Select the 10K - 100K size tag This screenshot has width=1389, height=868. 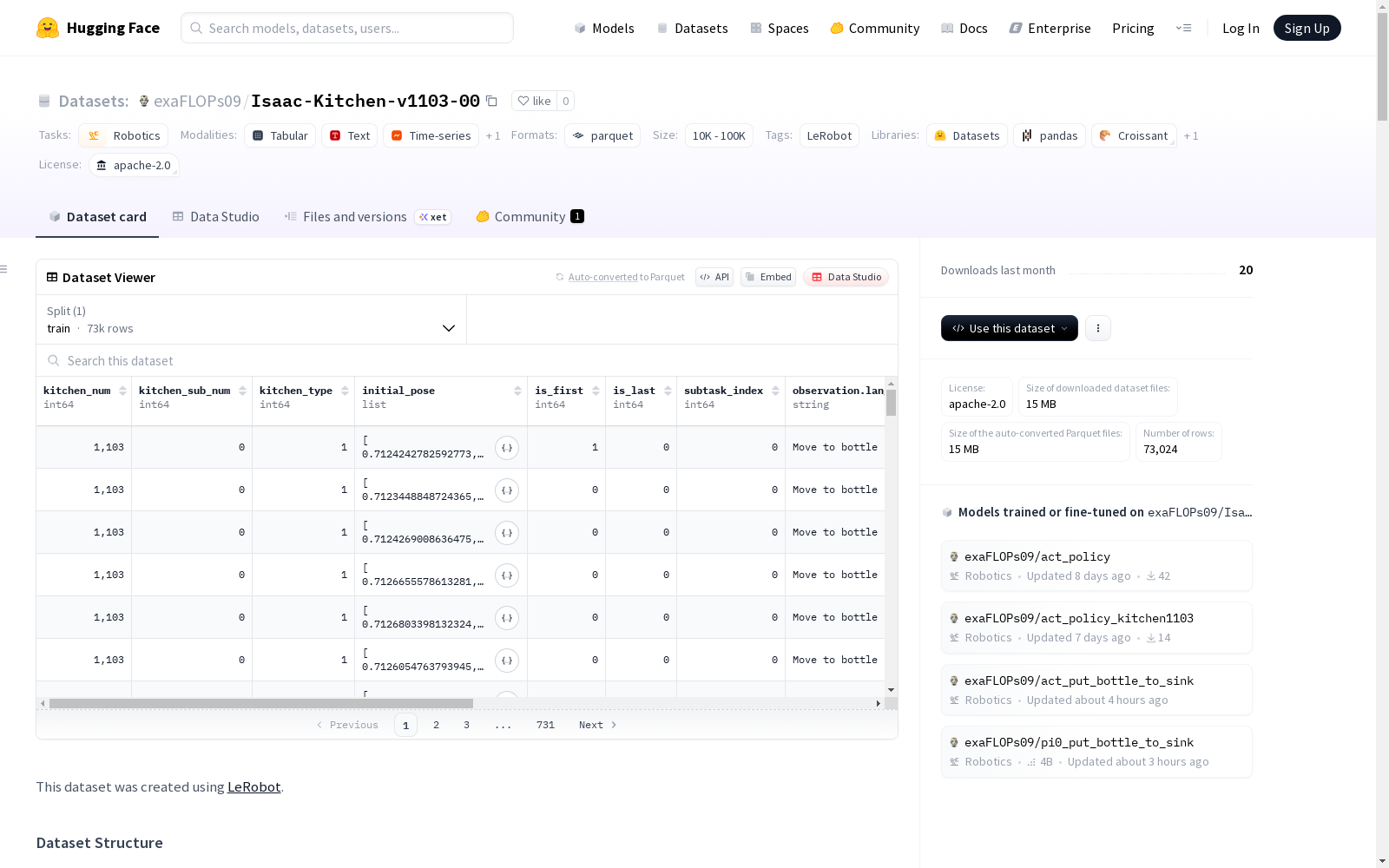coord(719,135)
